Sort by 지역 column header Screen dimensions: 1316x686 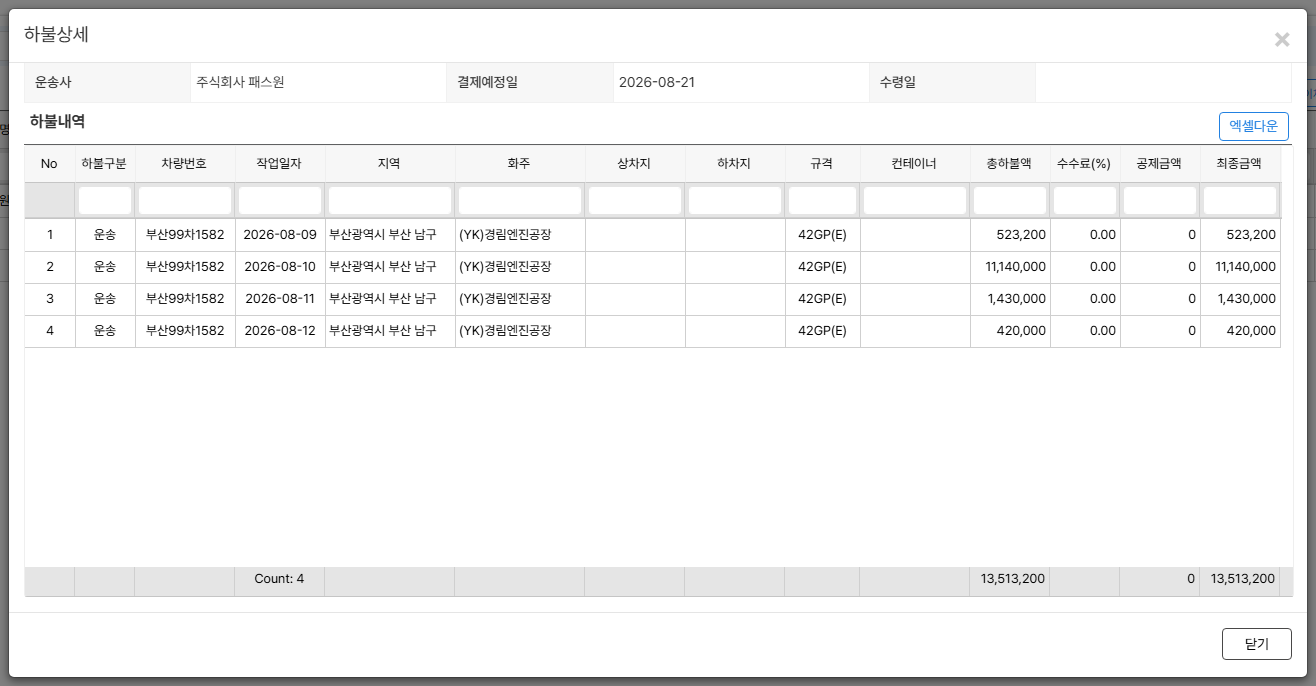click(x=390, y=164)
